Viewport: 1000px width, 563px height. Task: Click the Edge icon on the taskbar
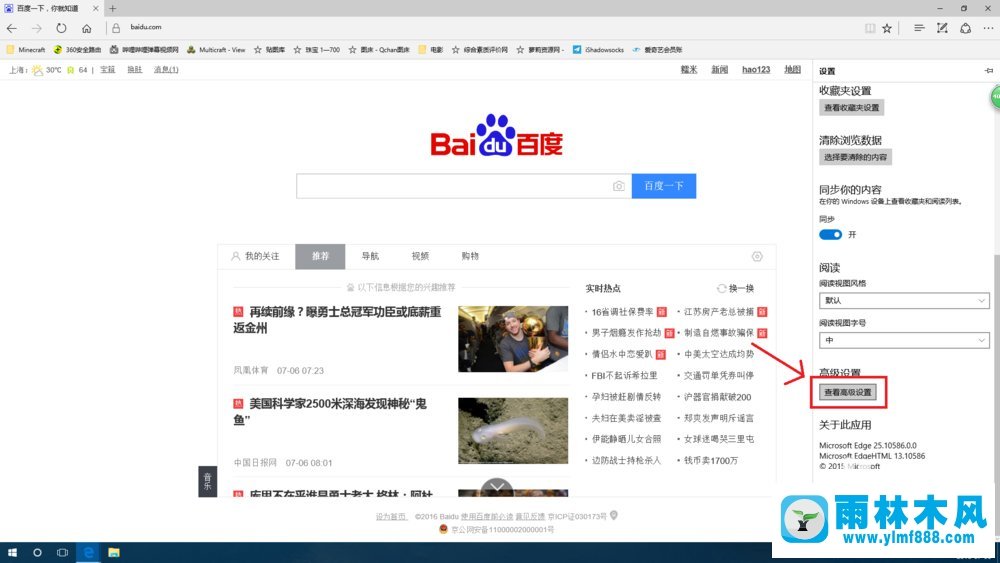[89, 552]
